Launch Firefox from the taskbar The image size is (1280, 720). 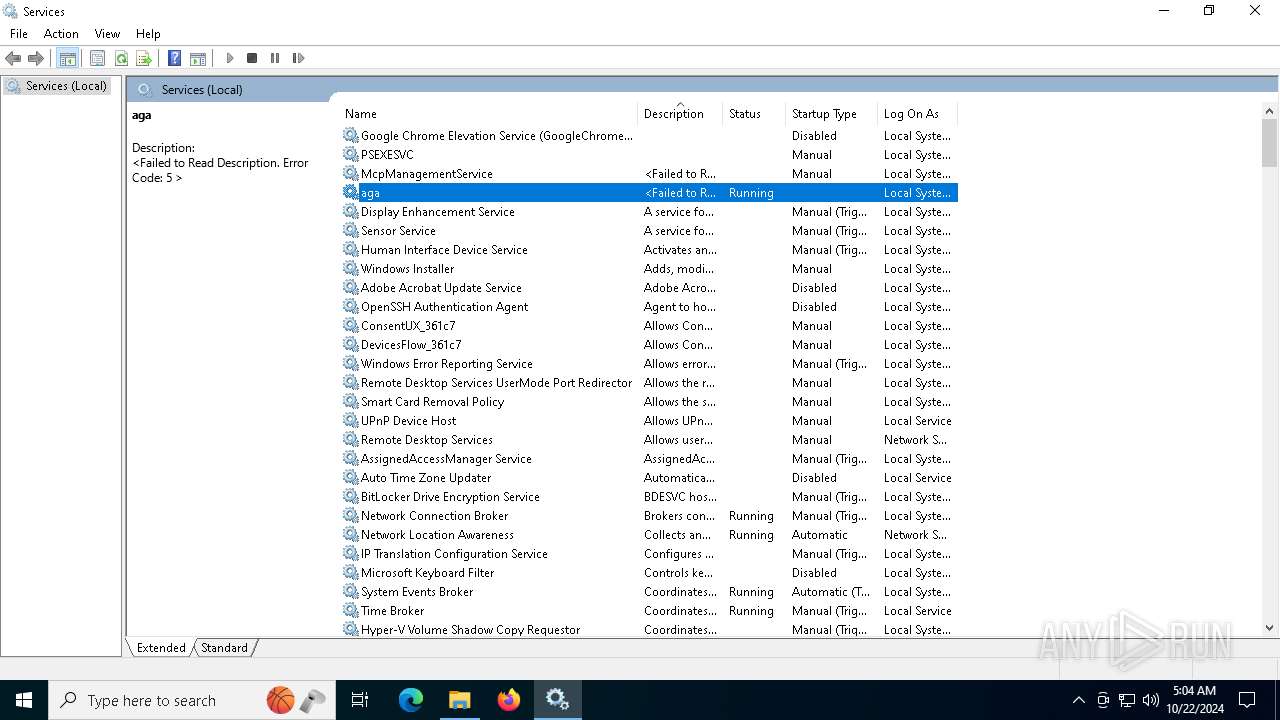point(508,700)
